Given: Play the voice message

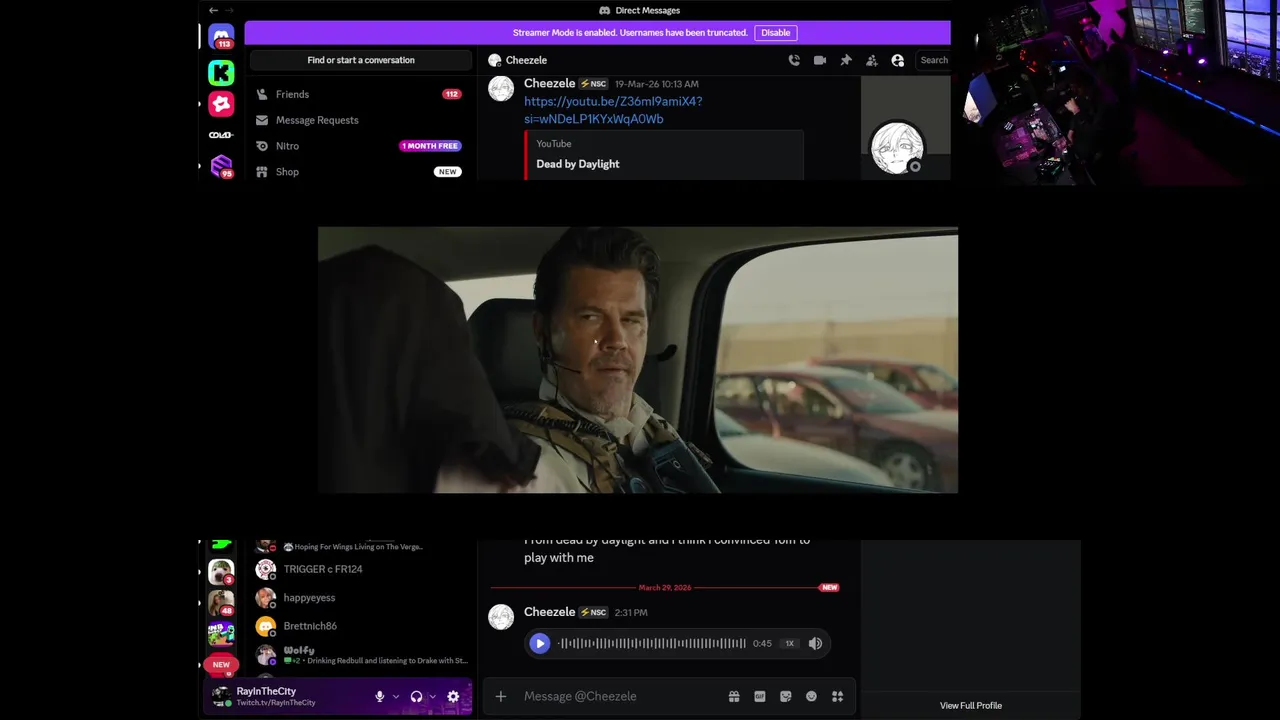Looking at the screenshot, I should tap(539, 644).
